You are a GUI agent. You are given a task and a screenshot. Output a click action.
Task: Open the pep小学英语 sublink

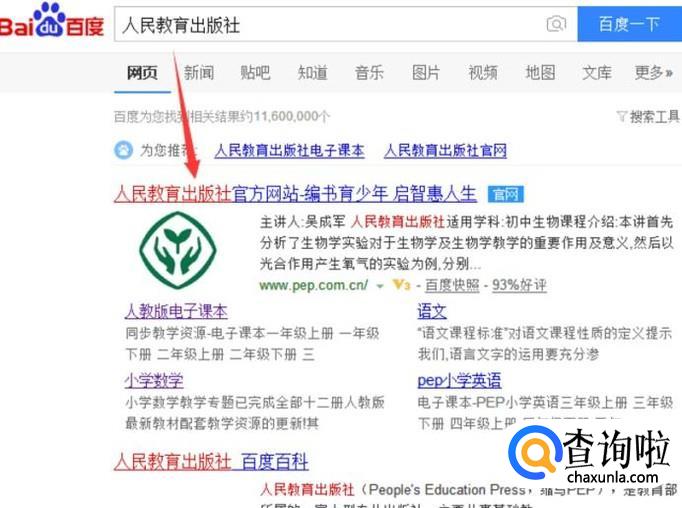pos(459,381)
